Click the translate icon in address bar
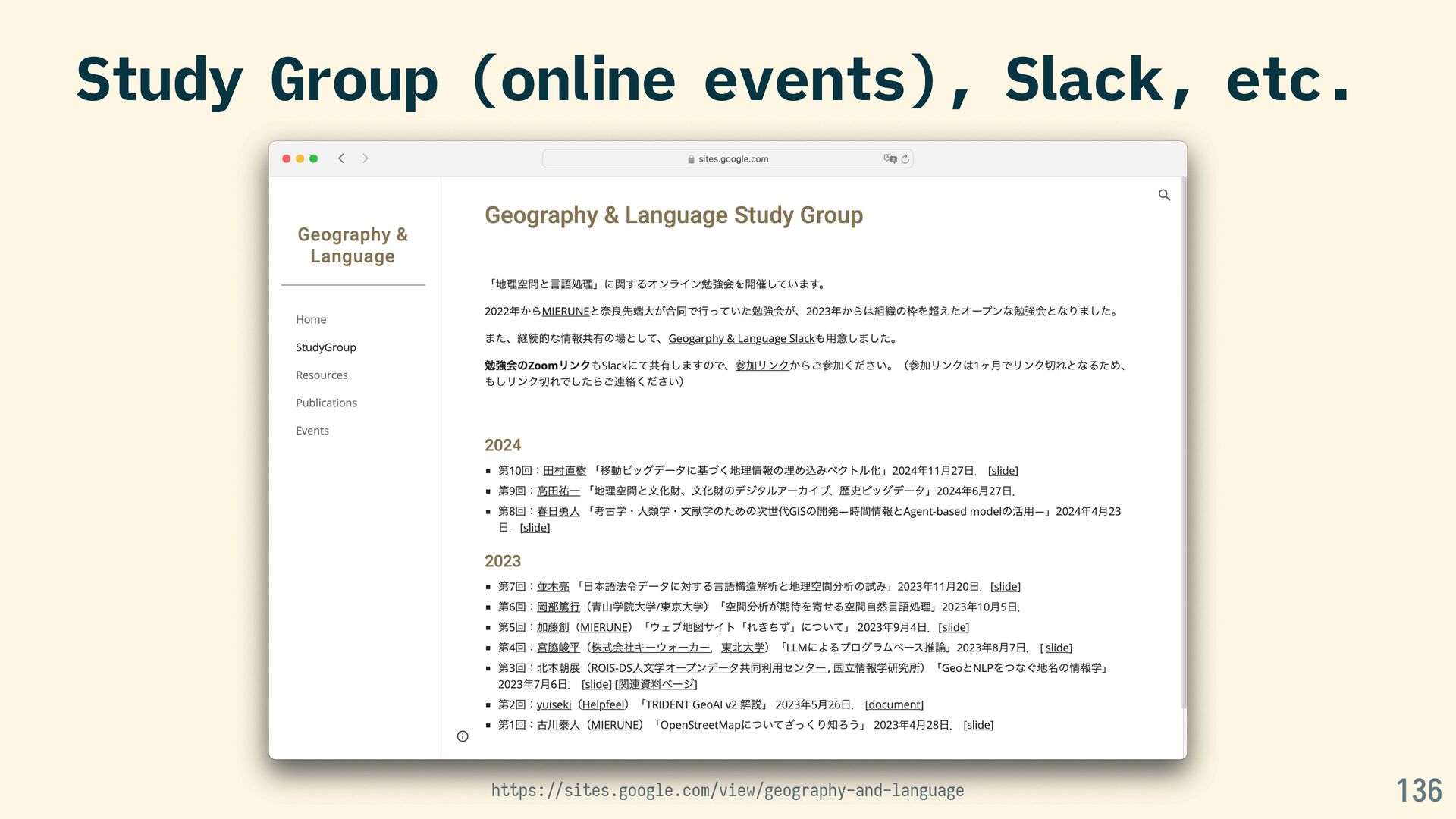1456x819 pixels. pyautogui.click(x=890, y=158)
